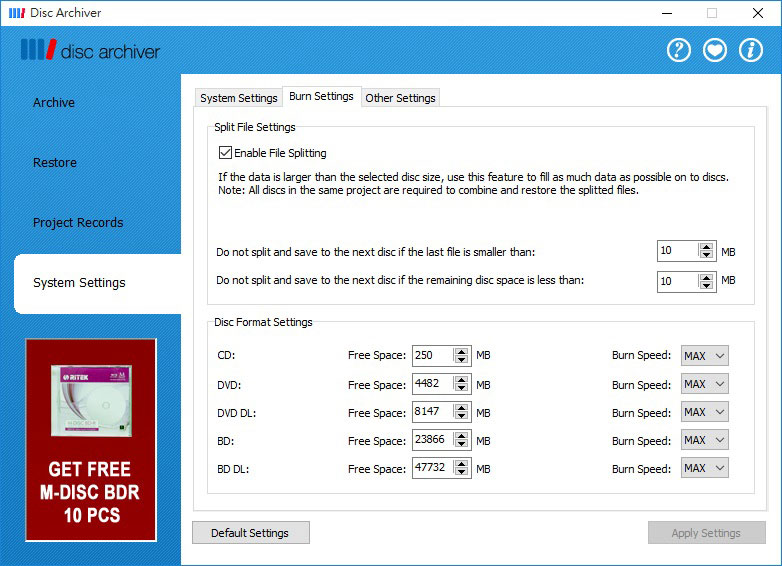Decrease the last file size threshold
Screen dimensions: 782x566
(707, 256)
